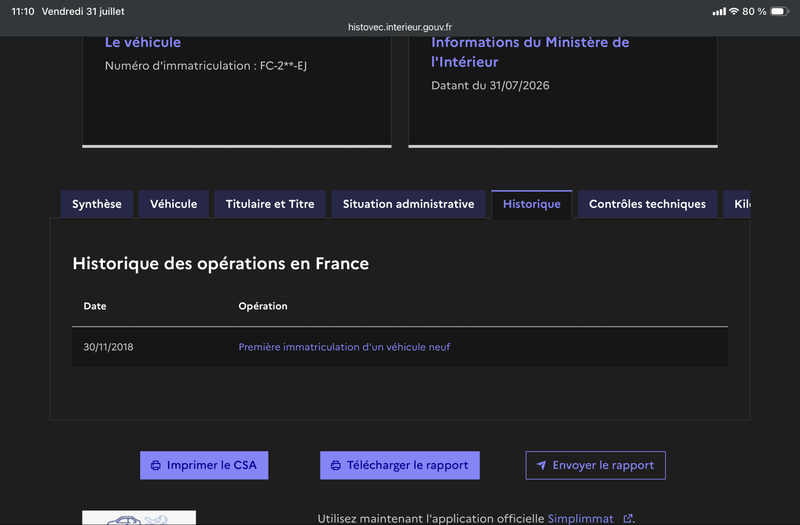Tap the histovec.interieur.gouv.fr address bar
Viewport: 800px width, 525px height.
[x=399, y=27]
